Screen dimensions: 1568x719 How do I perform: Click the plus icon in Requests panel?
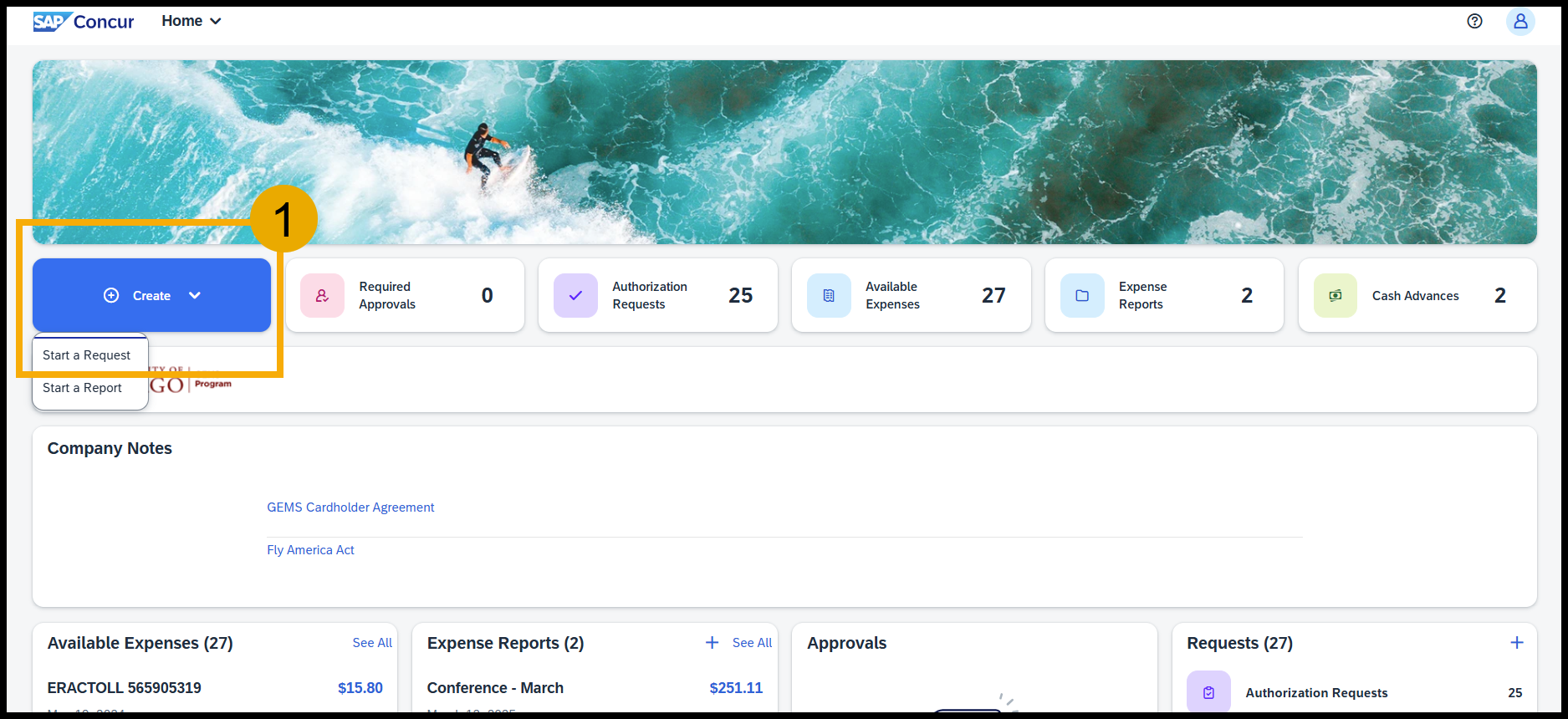1517,642
